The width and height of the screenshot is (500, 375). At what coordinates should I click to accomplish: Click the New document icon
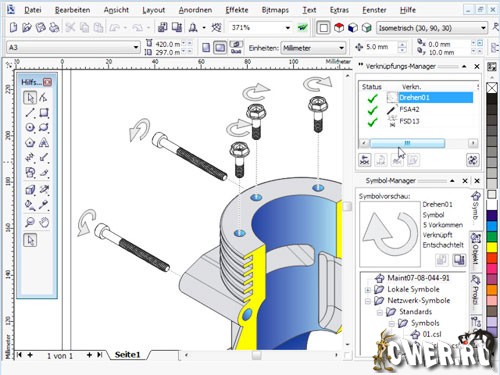tap(13, 28)
